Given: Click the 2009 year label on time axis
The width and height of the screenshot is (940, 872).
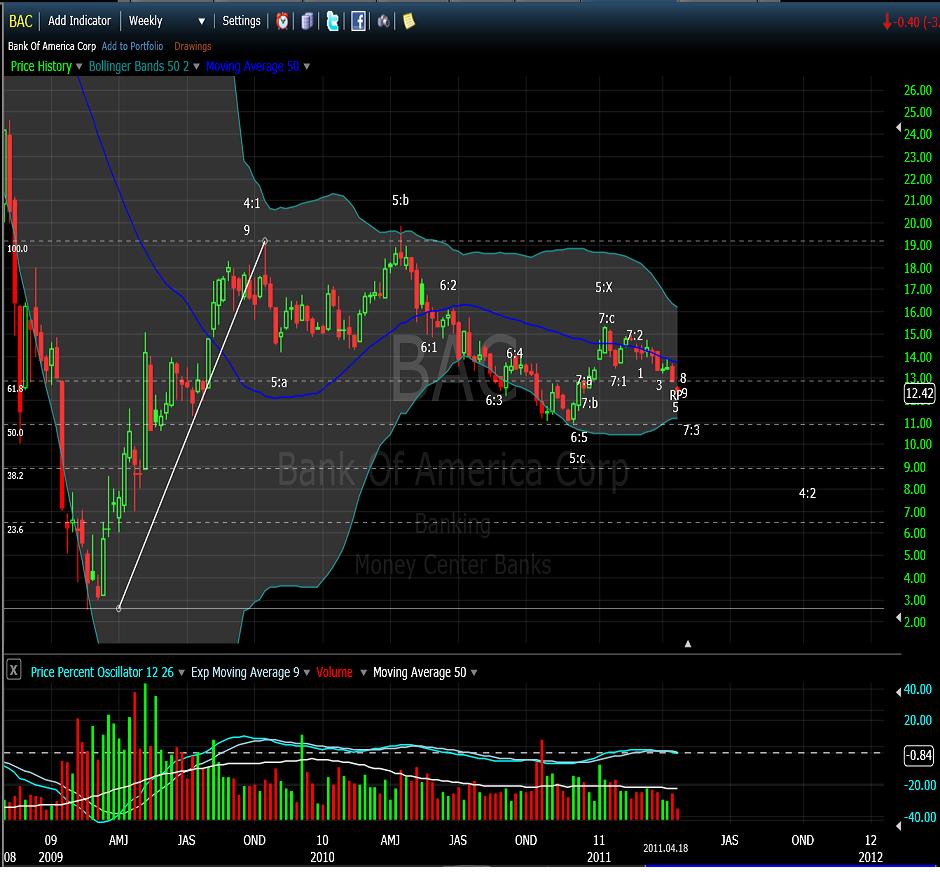Looking at the screenshot, I should click(51, 858).
